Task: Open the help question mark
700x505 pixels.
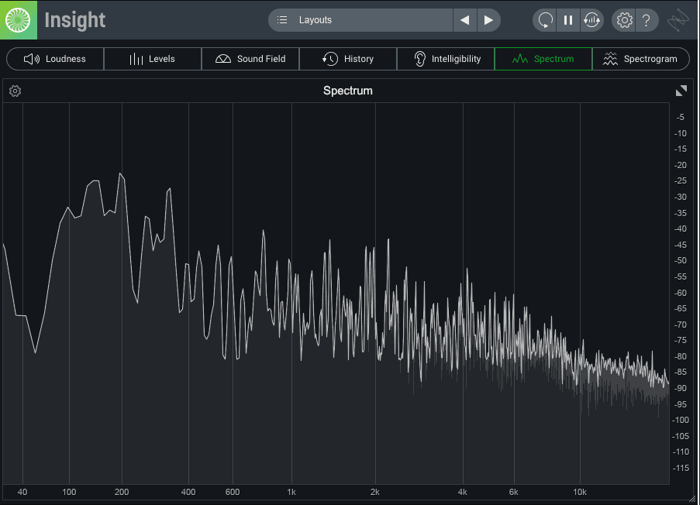Action: click(x=646, y=20)
